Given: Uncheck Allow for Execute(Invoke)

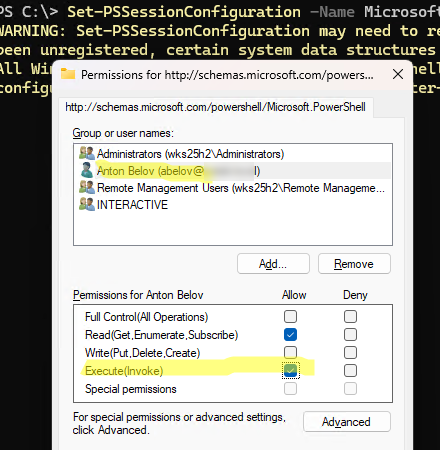Looking at the screenshot, I should [290, 370].
